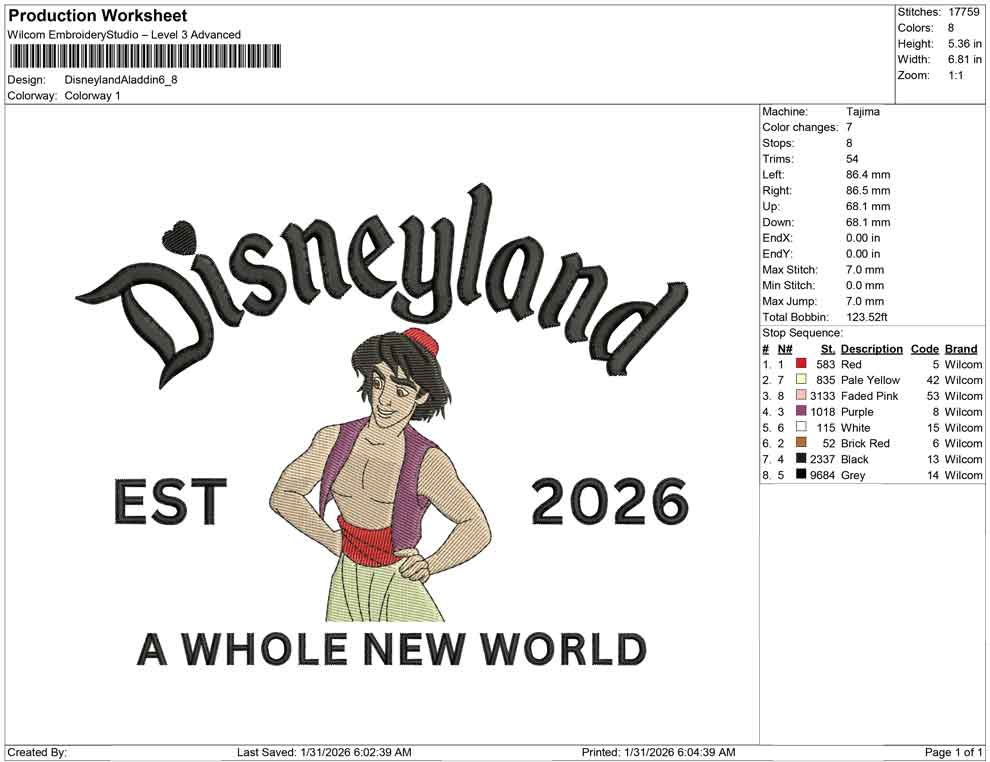
Task: Click stitch count '3133' for Faded Pink
Action: click(x=823, y=396)
